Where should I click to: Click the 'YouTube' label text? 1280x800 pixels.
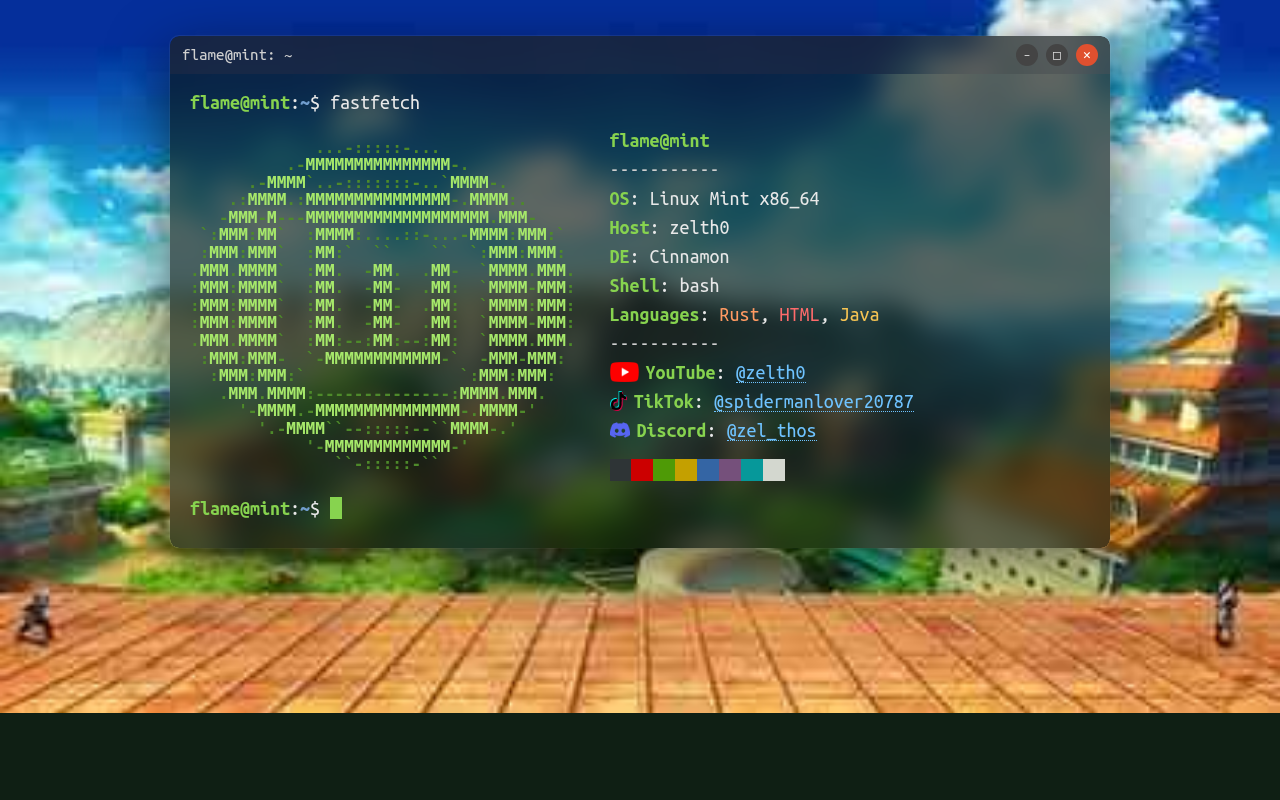click(680, 373)
